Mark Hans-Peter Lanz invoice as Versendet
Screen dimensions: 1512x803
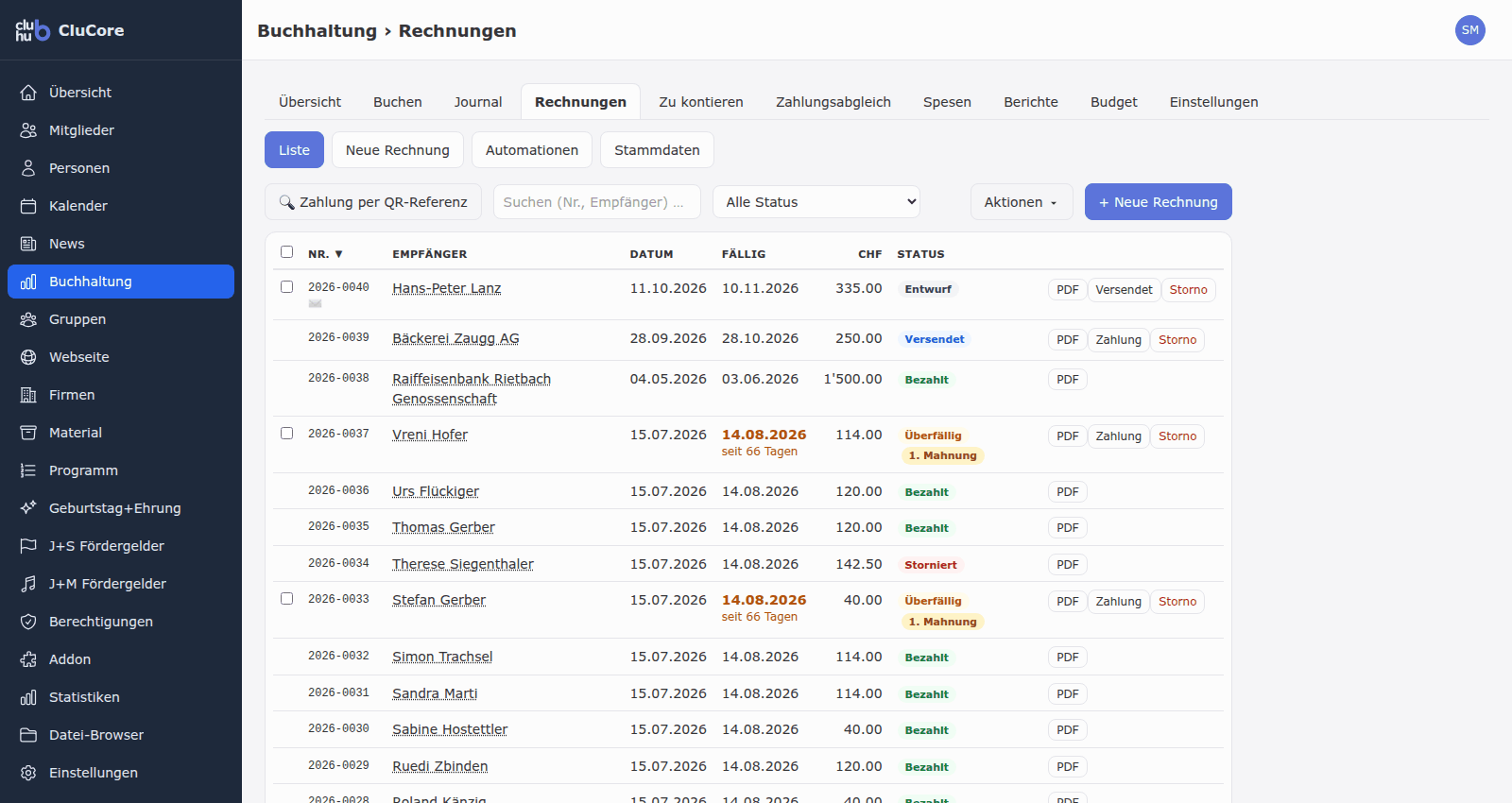point(1124,290)
